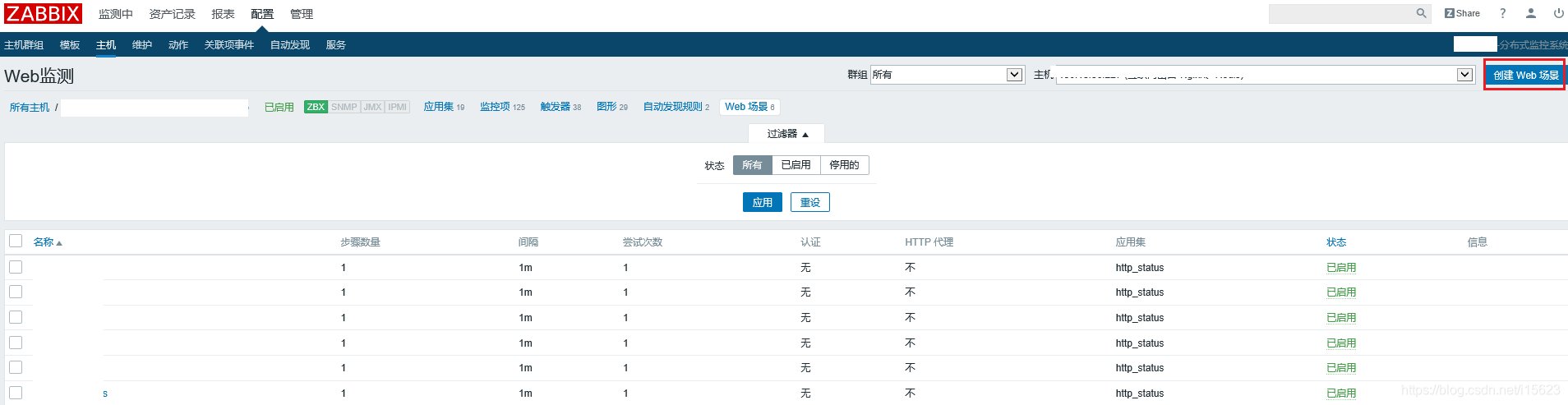Open 触发器 38 link

560,107
